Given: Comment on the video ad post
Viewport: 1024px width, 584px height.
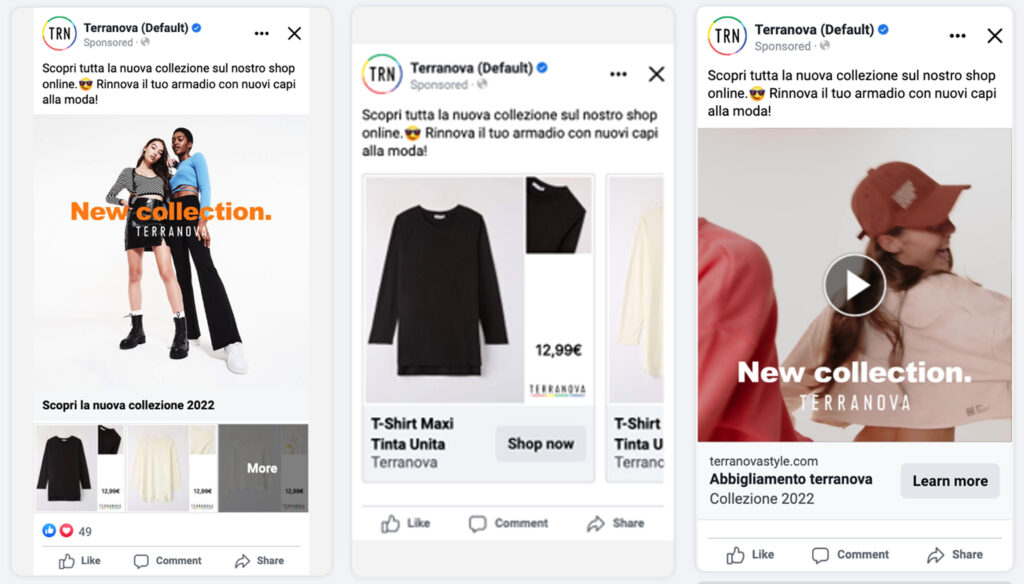Looking at the screenshot, I should point(850,555).
